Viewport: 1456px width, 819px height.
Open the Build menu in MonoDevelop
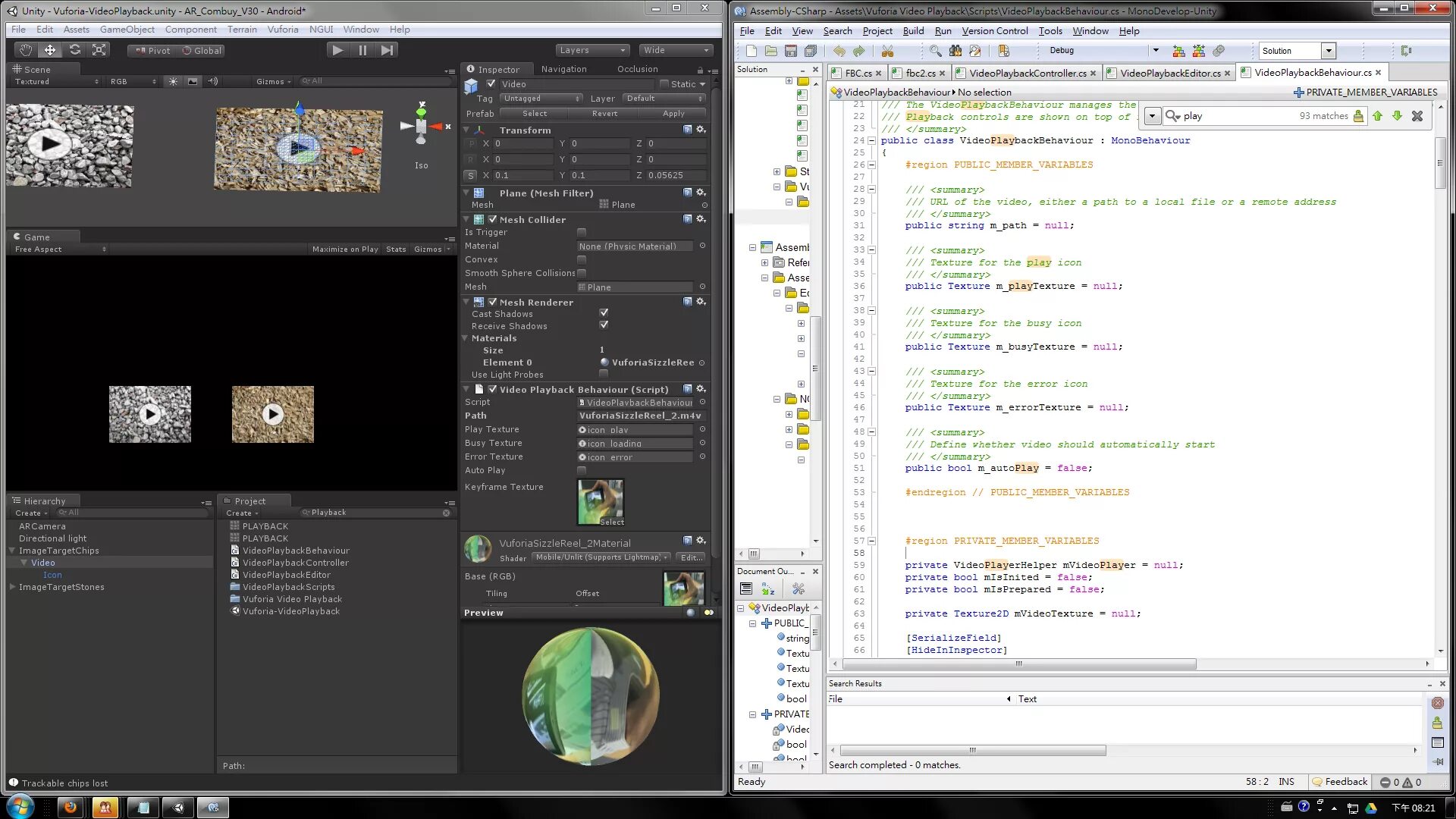[x=913, y=31]
